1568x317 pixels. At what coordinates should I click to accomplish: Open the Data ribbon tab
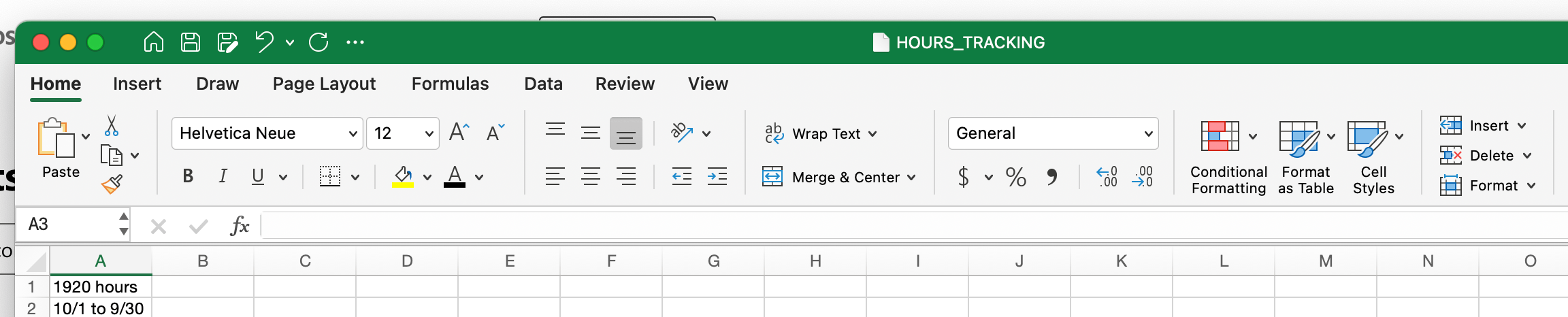pos(543,84)
